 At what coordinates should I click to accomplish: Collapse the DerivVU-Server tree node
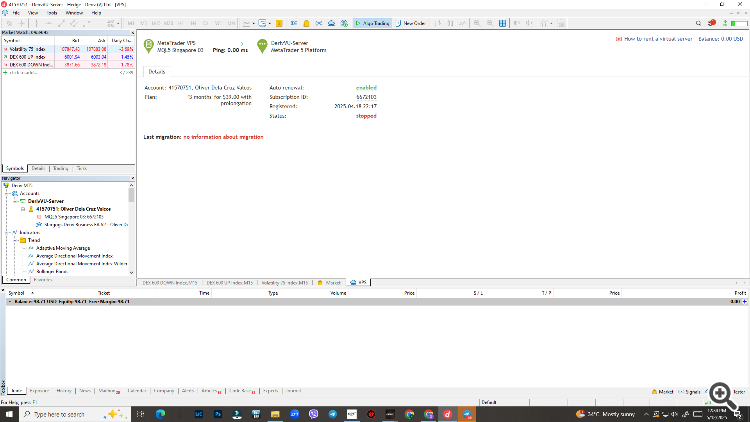(x=15, y=201)
